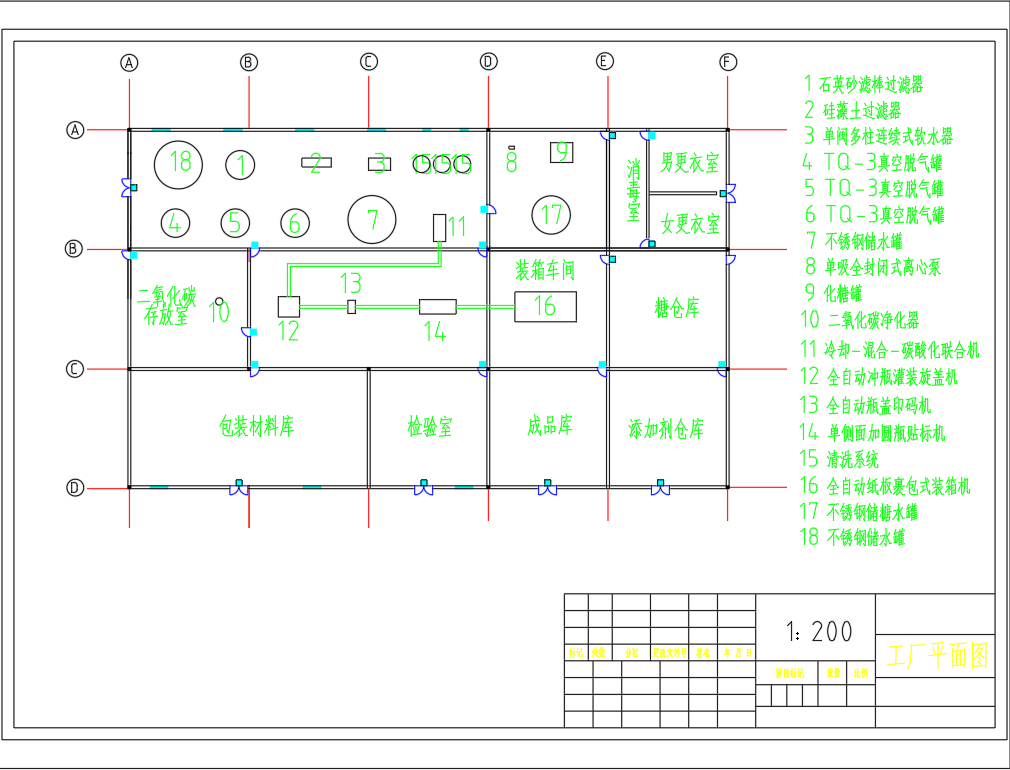Click room label 检验室

430,426
